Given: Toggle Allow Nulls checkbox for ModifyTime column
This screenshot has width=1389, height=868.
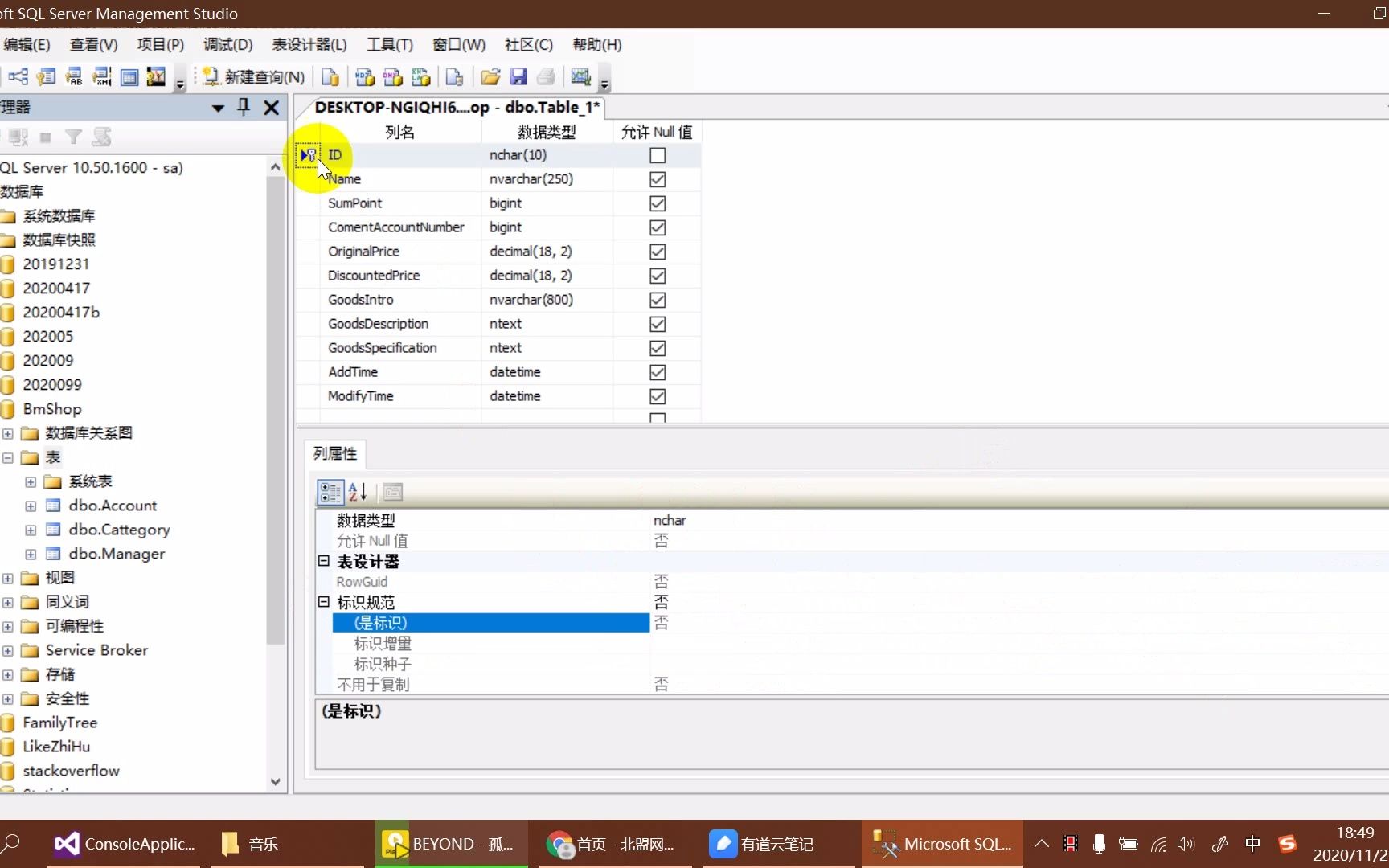Looking at the screenshot, I should coord(658,396).
